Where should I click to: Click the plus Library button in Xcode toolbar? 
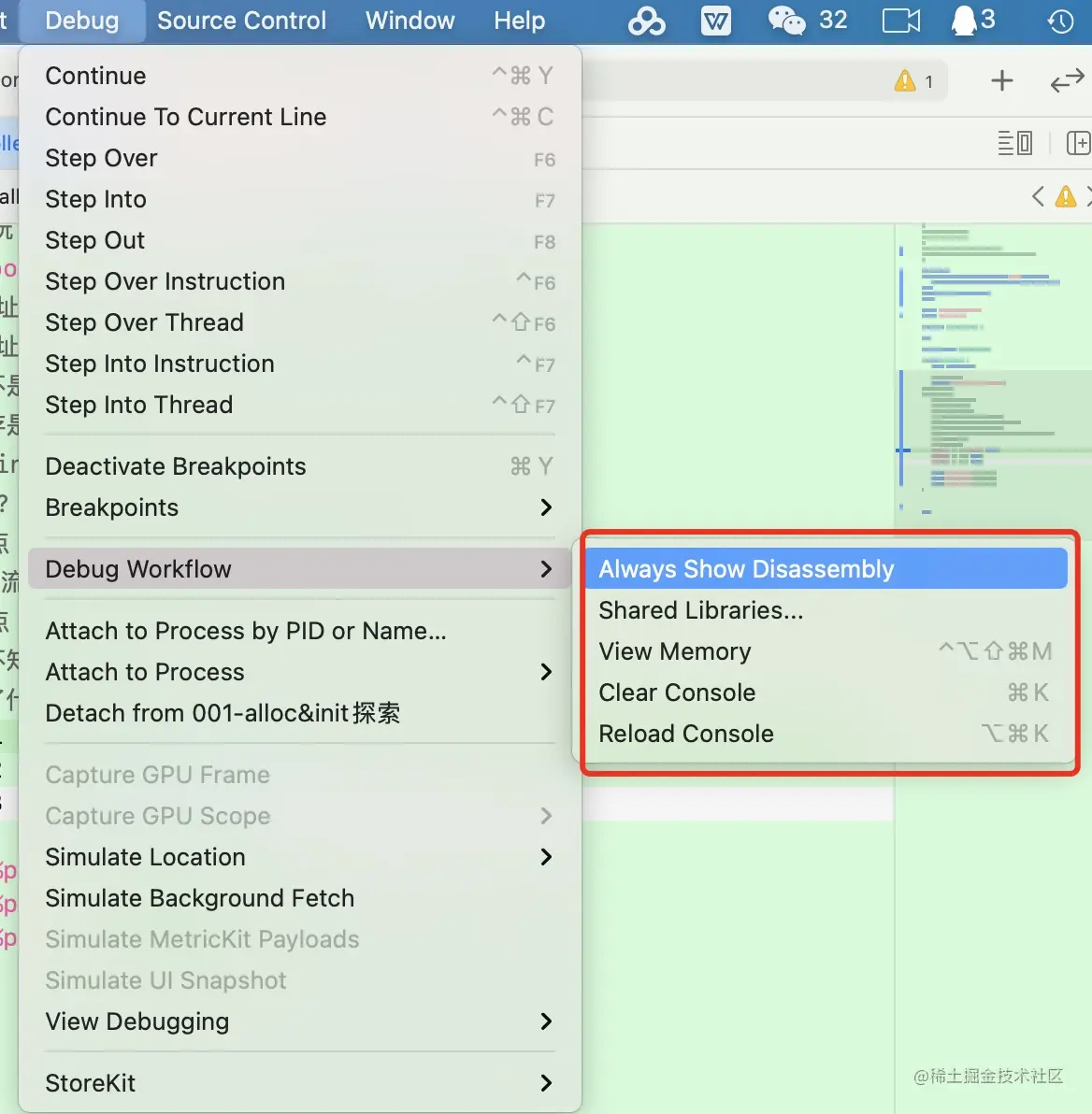coord(1001,81)
